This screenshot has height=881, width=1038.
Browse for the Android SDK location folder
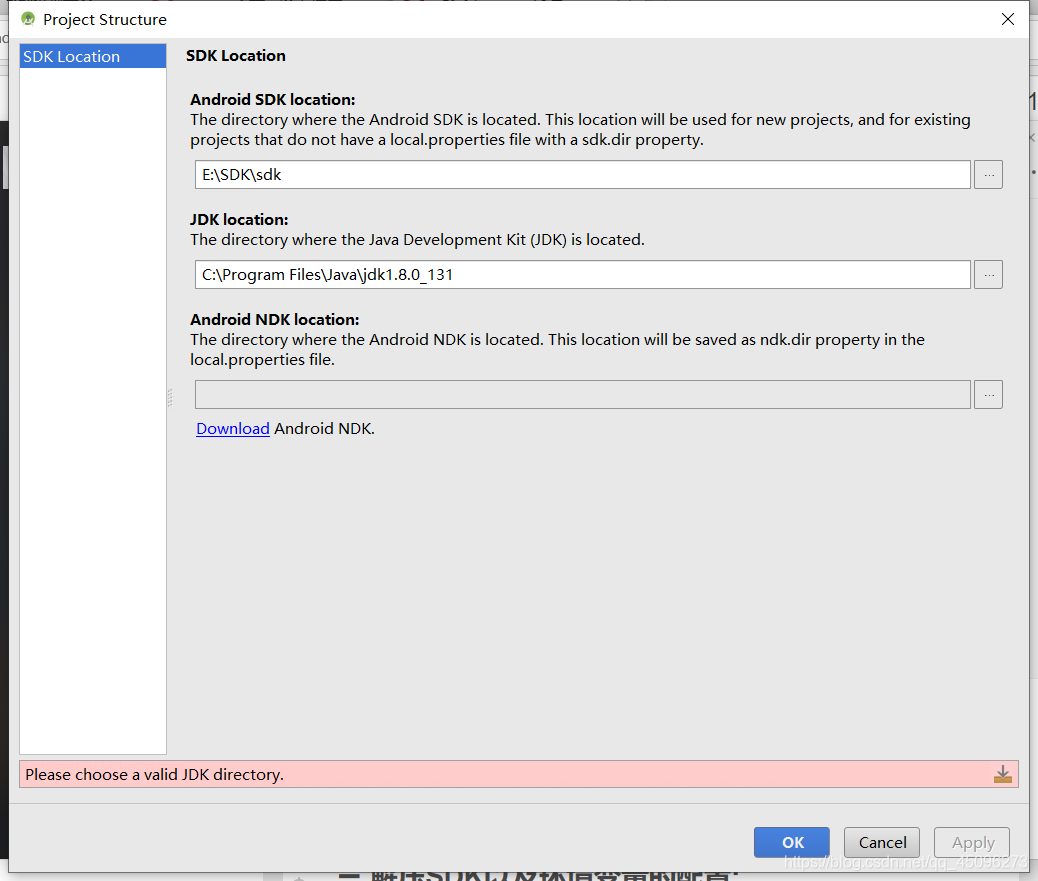click(988, 175)
